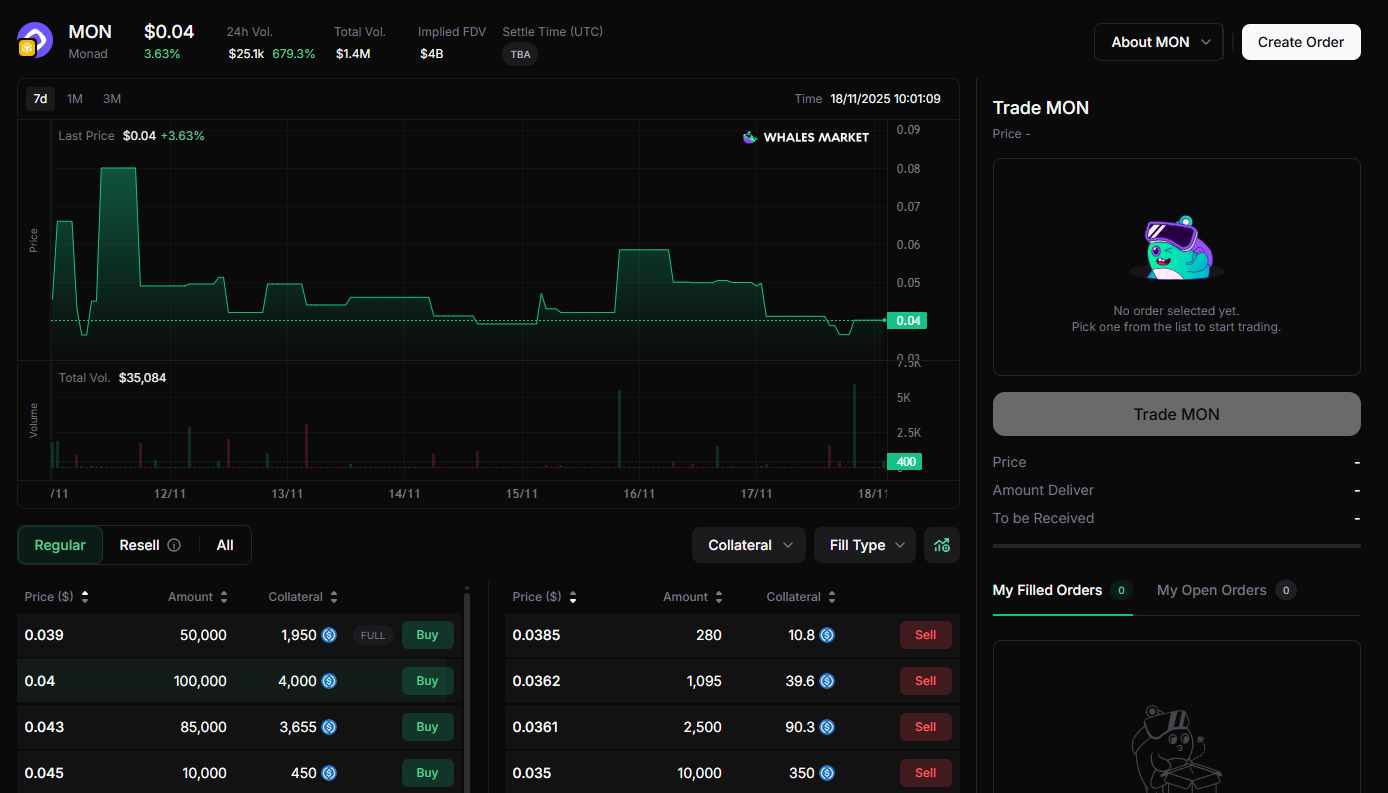Image resolution: width=1388 pixels, height=793 pixels.
Task: Switch to My Open Orders tab
Action: click(1213, 590)
